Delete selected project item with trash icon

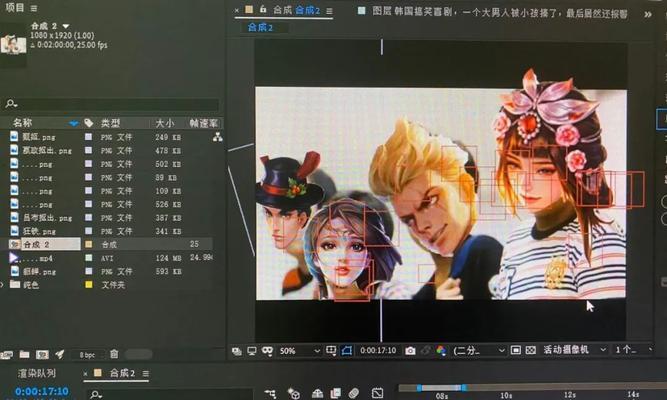tap(114, 354)
